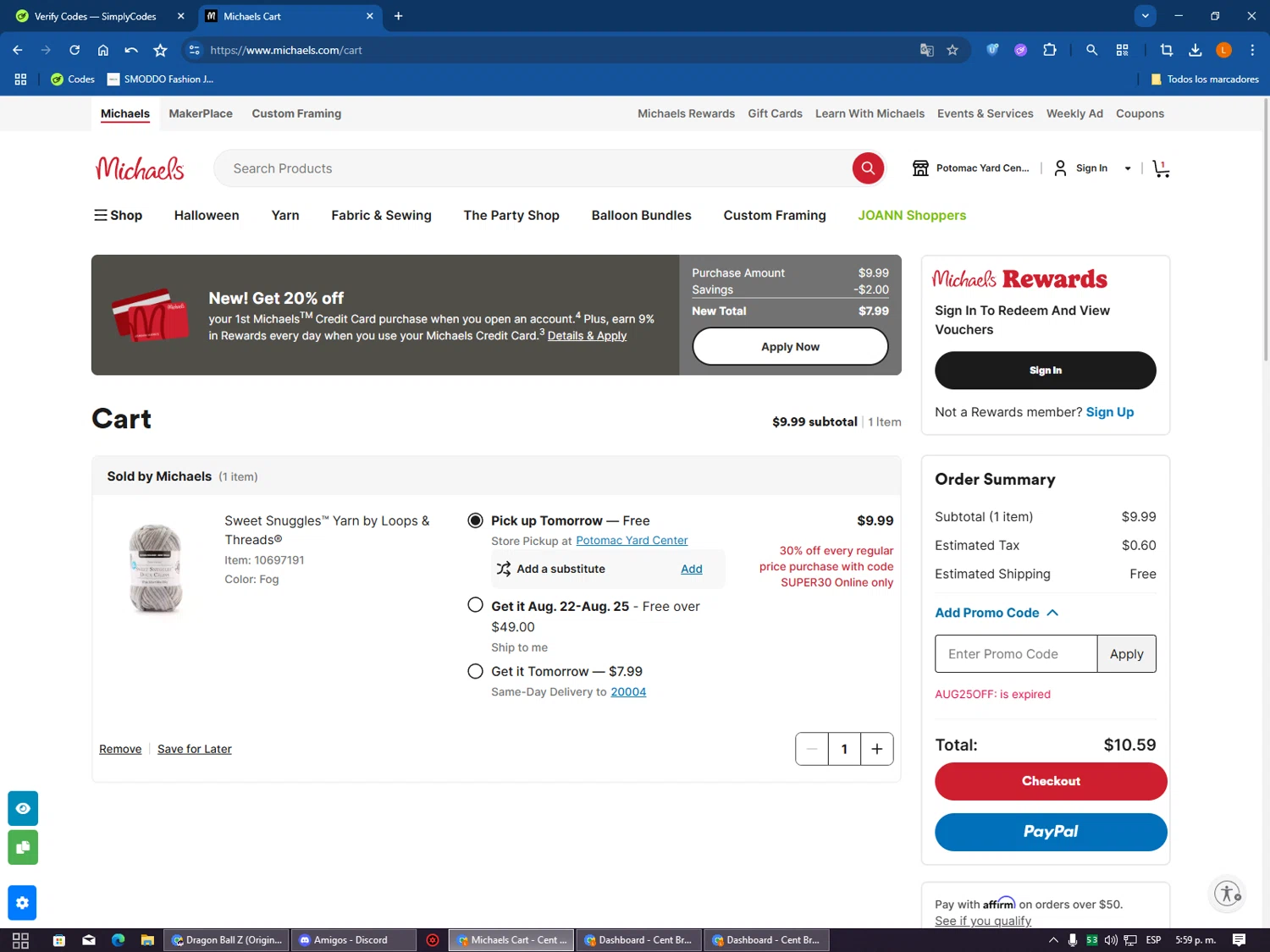Open Details & Apply link
This screenshot has height=952, width=1270.
tap(587, 335)
